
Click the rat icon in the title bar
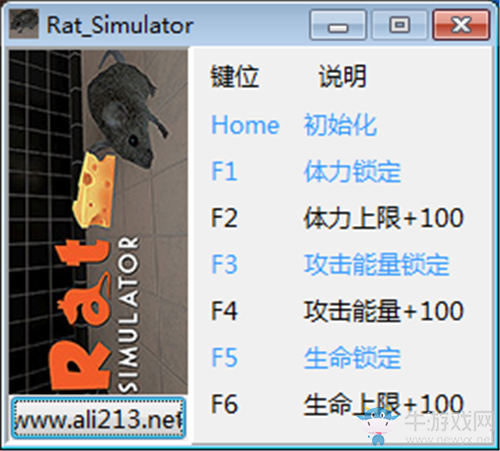pos(24,24)
